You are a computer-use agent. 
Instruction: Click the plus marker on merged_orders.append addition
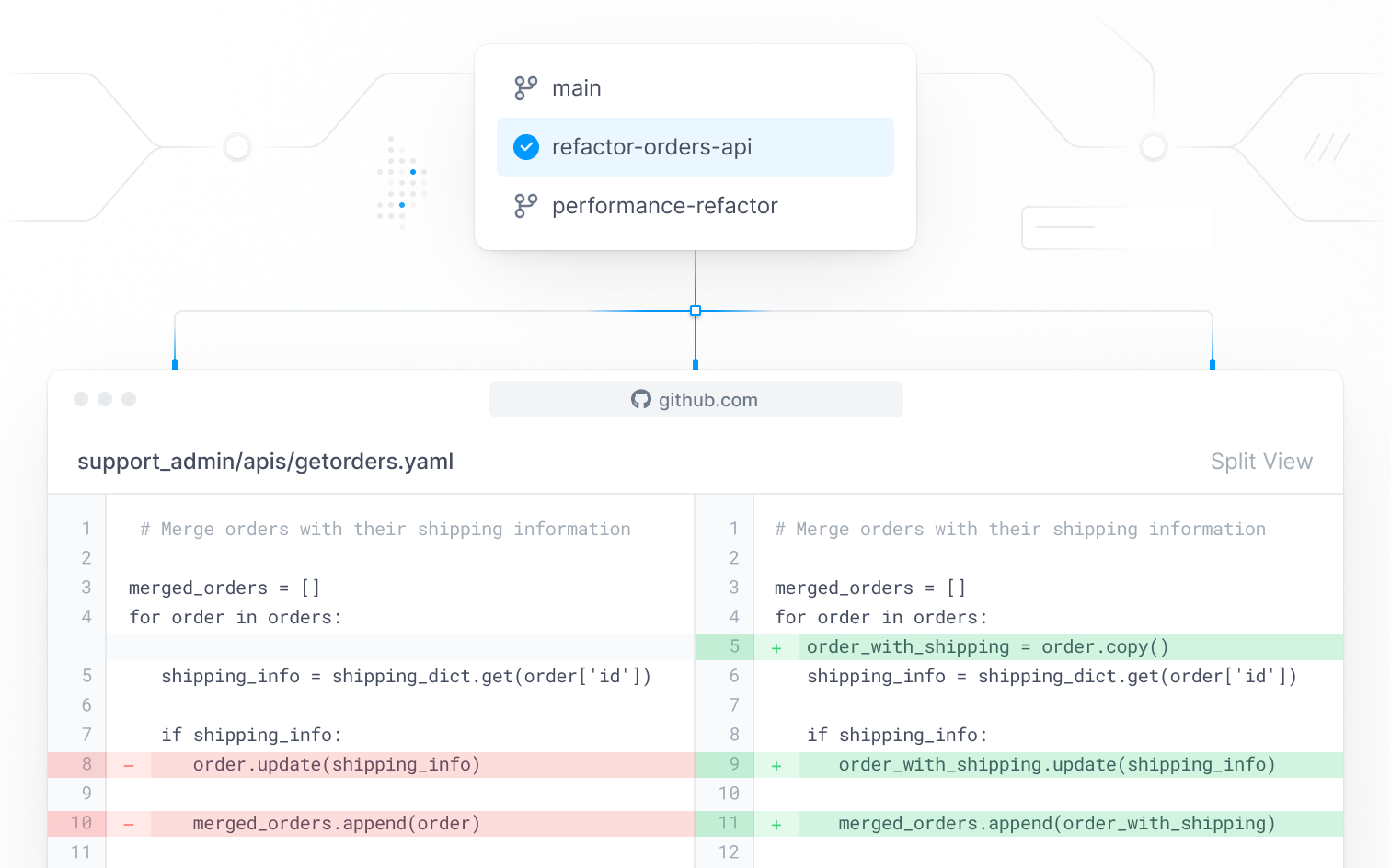[x=776, y=823]
